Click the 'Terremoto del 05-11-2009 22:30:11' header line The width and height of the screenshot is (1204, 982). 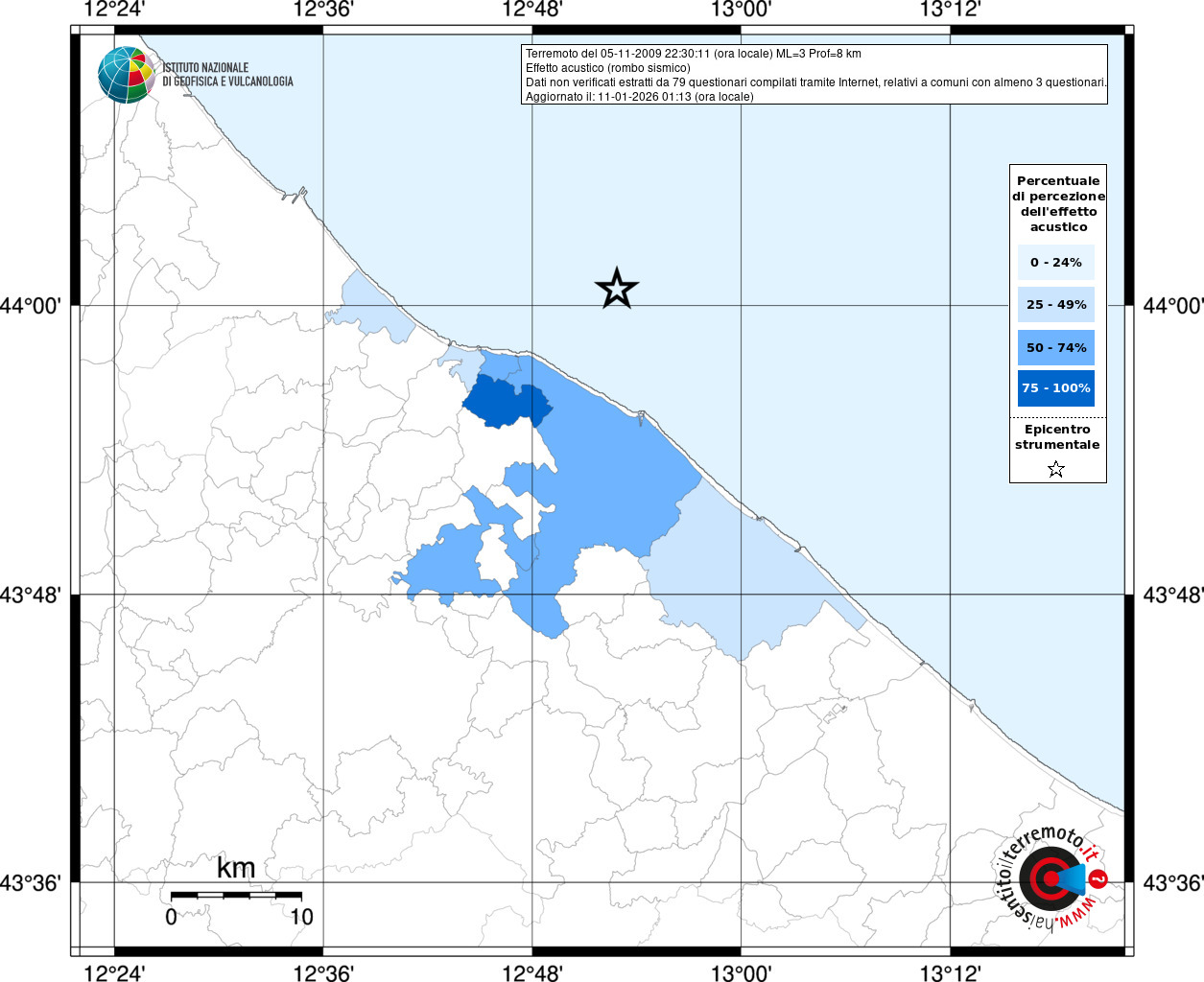click(x=694, y=54)
